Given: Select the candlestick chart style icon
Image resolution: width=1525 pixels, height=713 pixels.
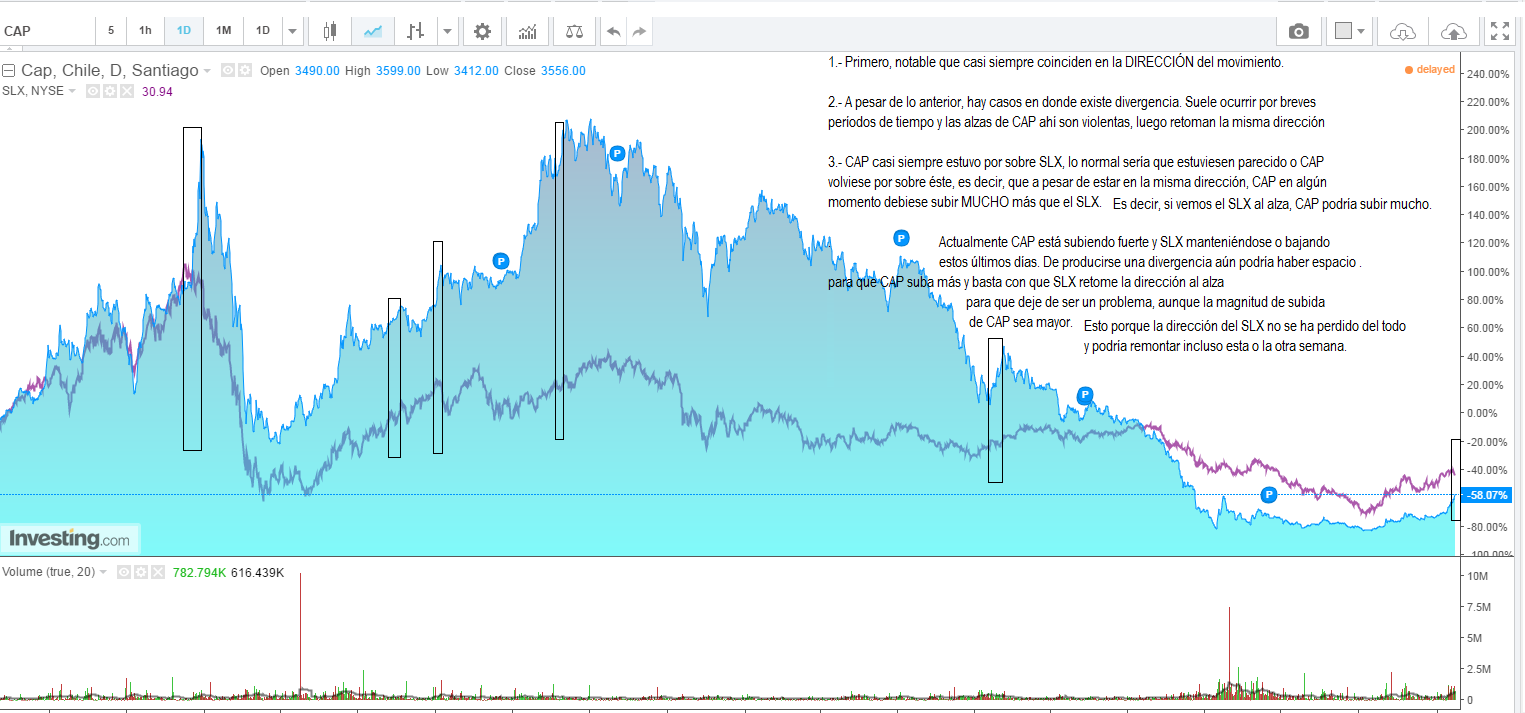Looking at the screenshot, I should [x=330, y=31].
